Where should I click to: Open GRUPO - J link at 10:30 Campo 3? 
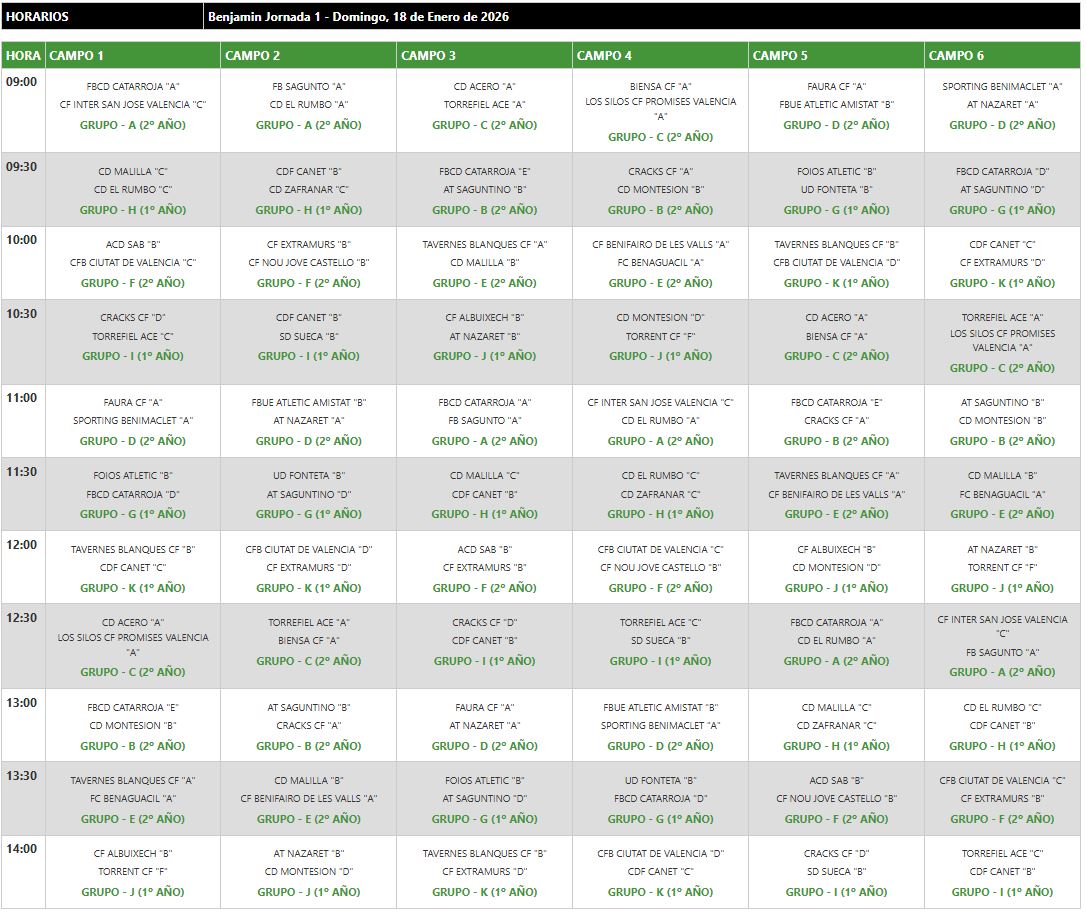tap(484, 356)
